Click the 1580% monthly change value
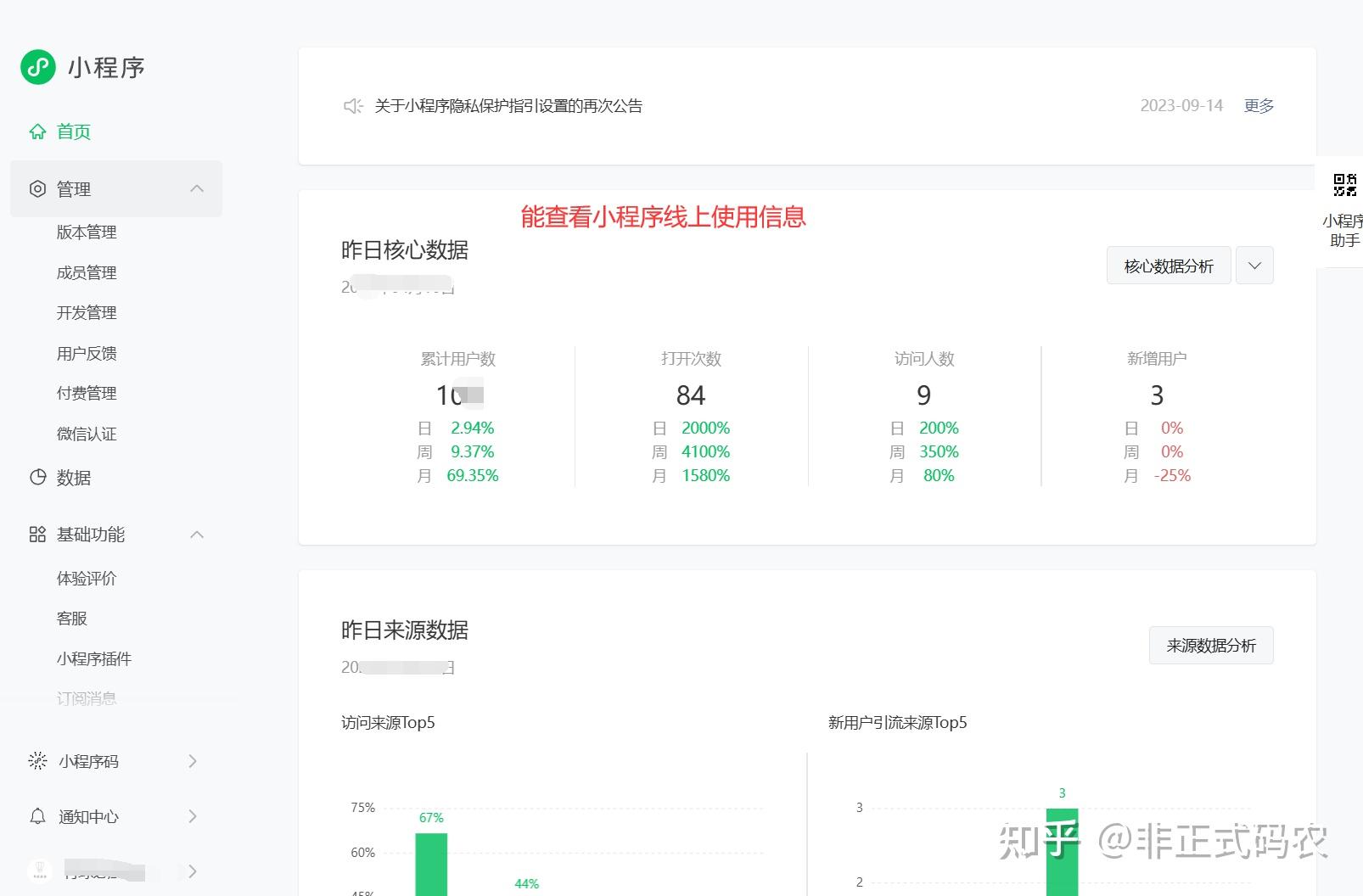Viewport: 1363px width, 896px height. 706,475
